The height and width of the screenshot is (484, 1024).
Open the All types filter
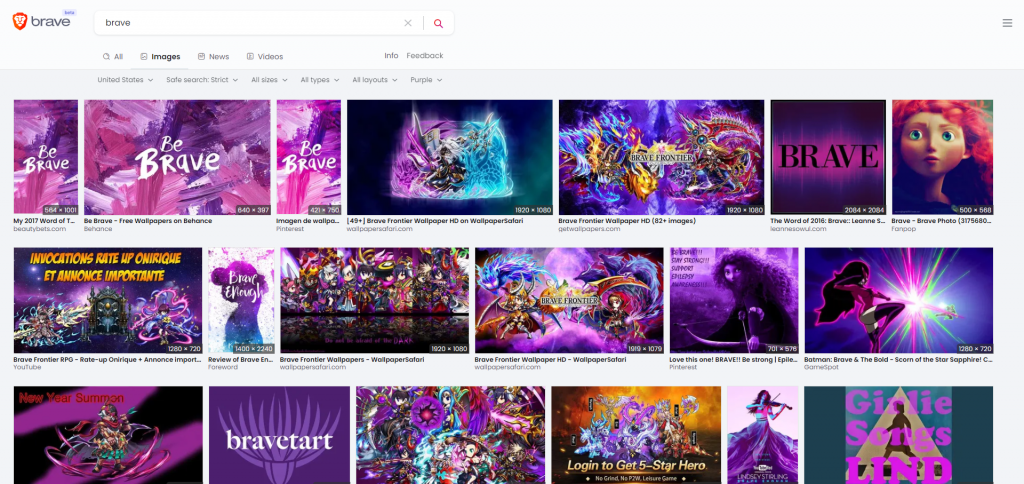pos(320,80)
